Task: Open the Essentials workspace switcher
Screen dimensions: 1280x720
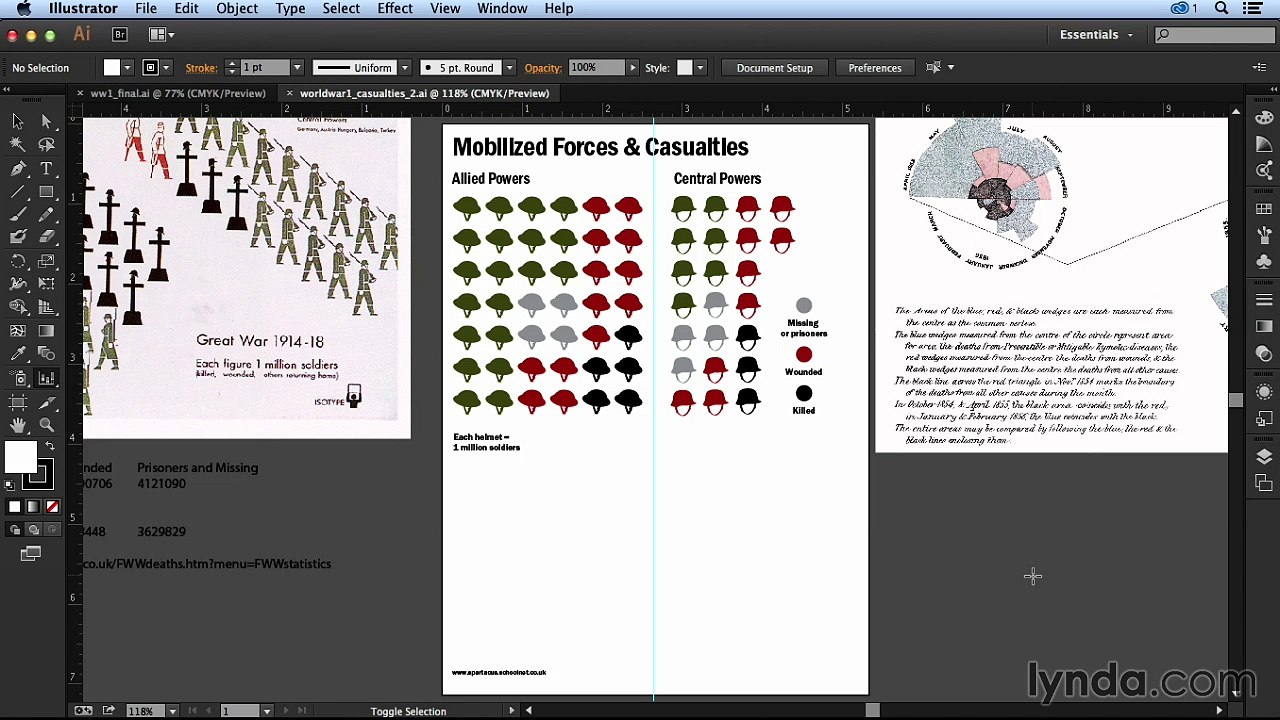Action: tap(1097, 35)
